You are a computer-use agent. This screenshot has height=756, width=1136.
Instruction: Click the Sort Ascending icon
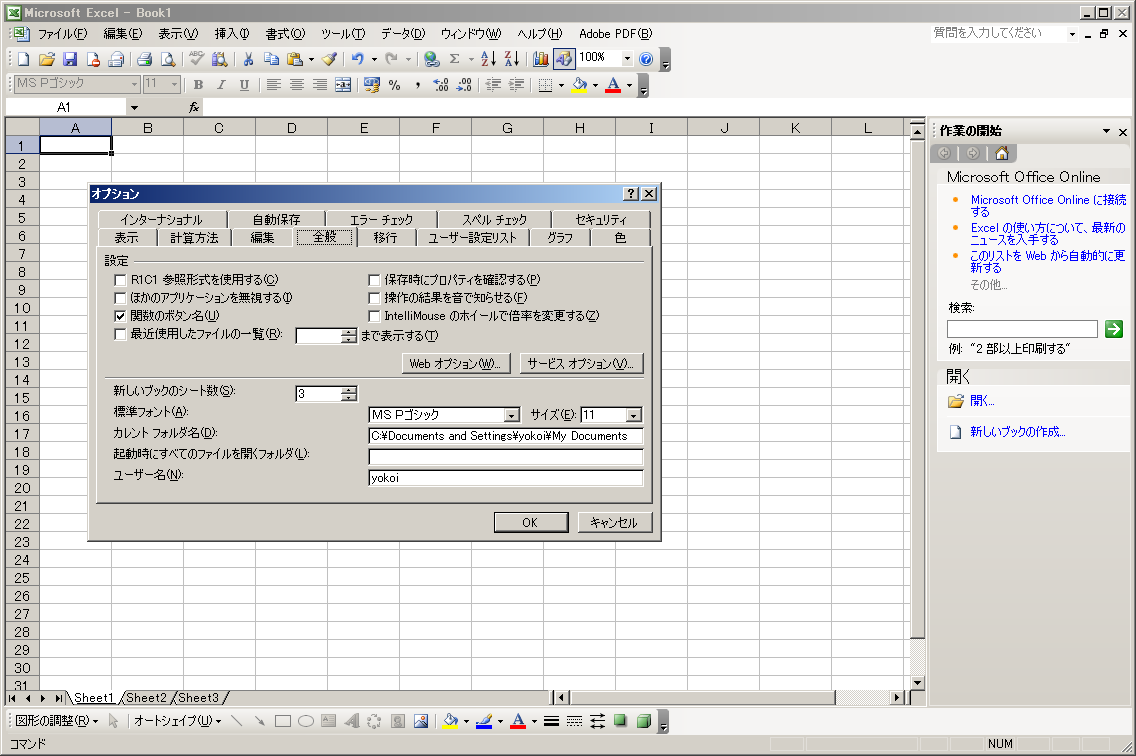pos(488,59)
